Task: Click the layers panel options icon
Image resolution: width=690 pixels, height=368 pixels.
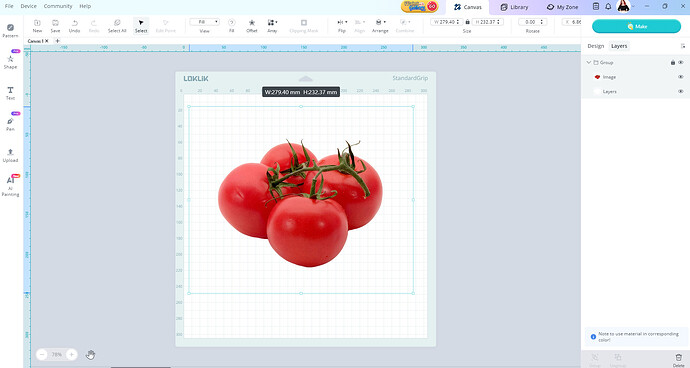Action: pos(683,46)
